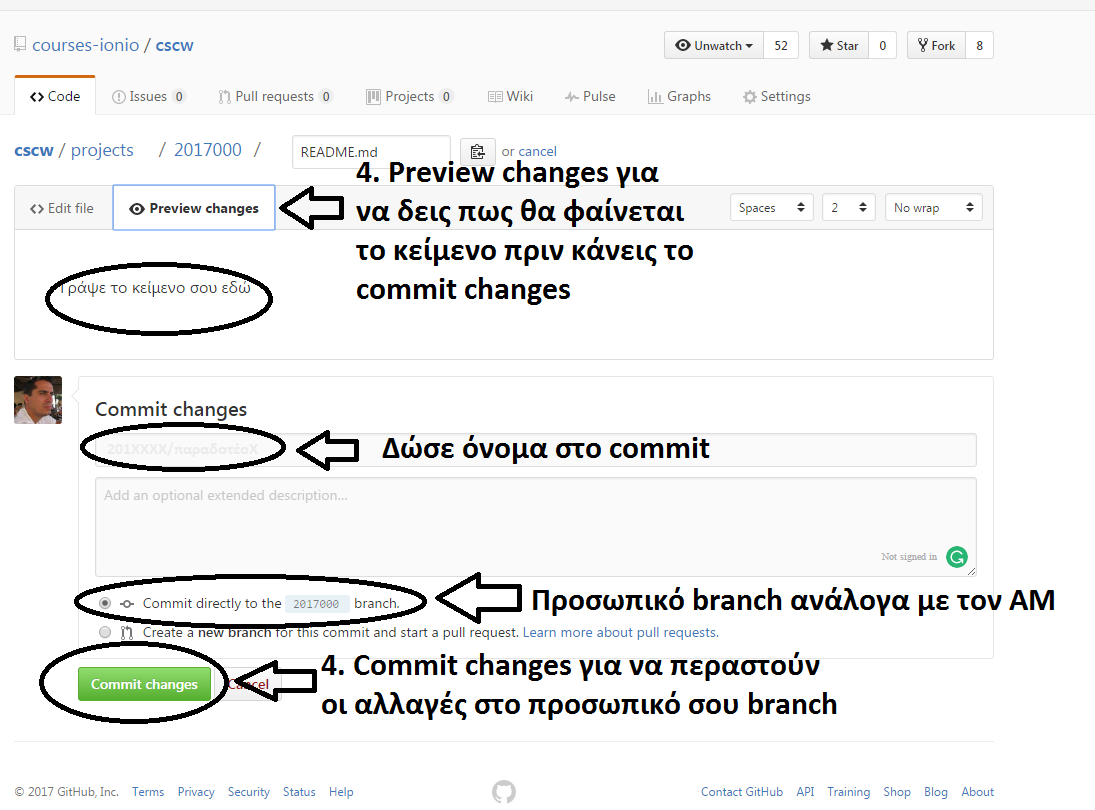Open the Training footer link
This screenshot has height=810, width=1095.
point(848,792)
